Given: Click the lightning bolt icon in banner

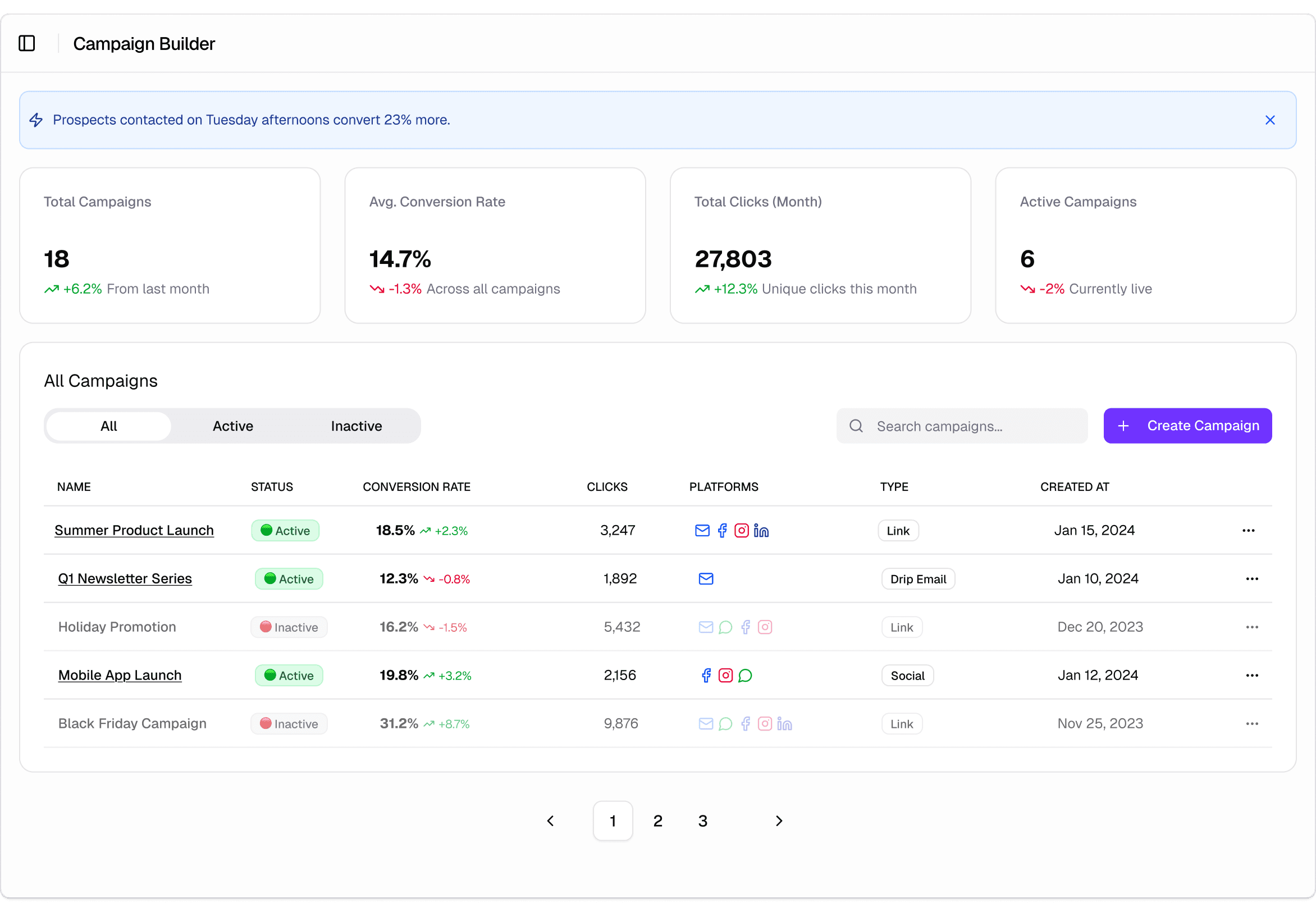Looking at the screenshot, I should point(36,120).
